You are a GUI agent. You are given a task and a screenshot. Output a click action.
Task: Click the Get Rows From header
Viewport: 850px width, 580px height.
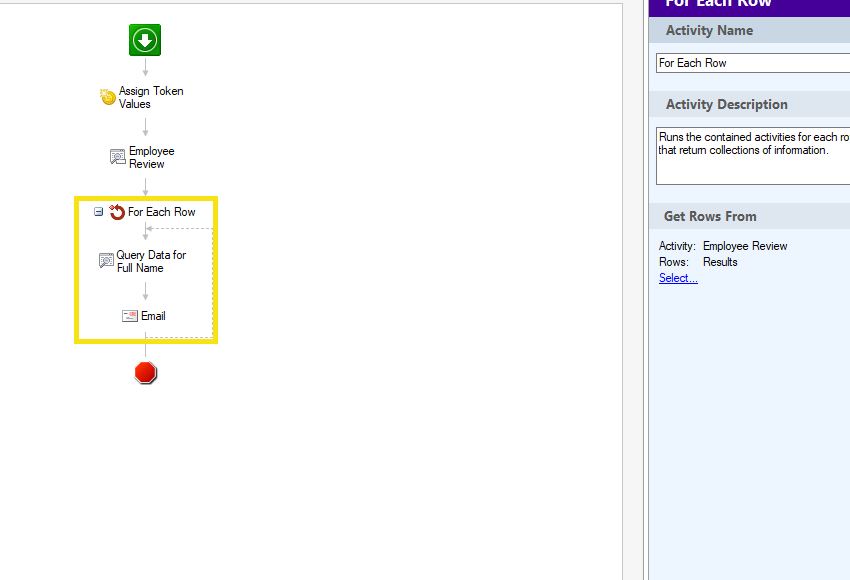point(749,216)
